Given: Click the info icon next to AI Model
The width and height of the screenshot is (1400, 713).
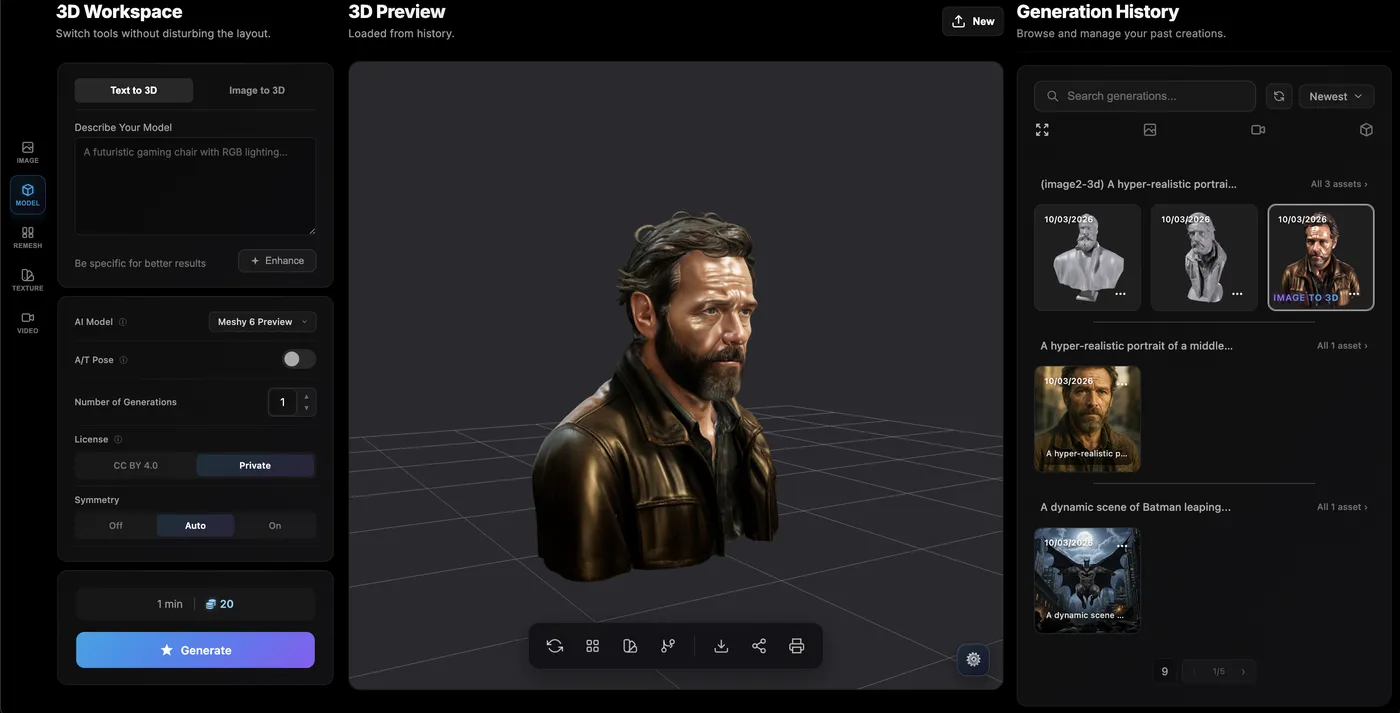Looking at the screenshot, I should [x=123, y=322].
